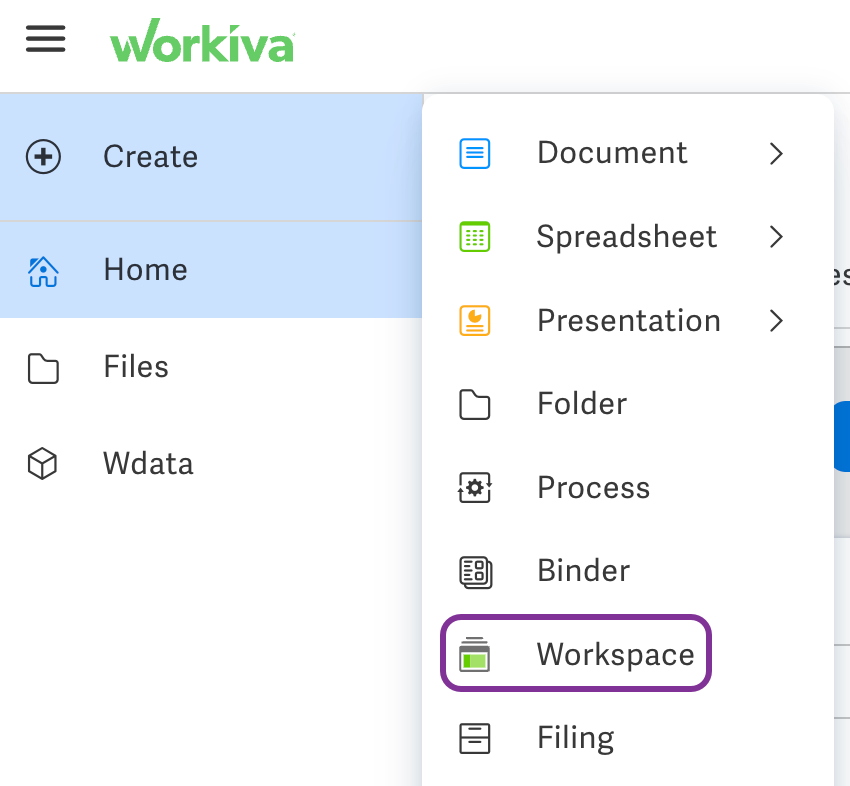Click the Files folder icon in sidebar
This screenshot has width=850, height=786.
coord(43,368)
